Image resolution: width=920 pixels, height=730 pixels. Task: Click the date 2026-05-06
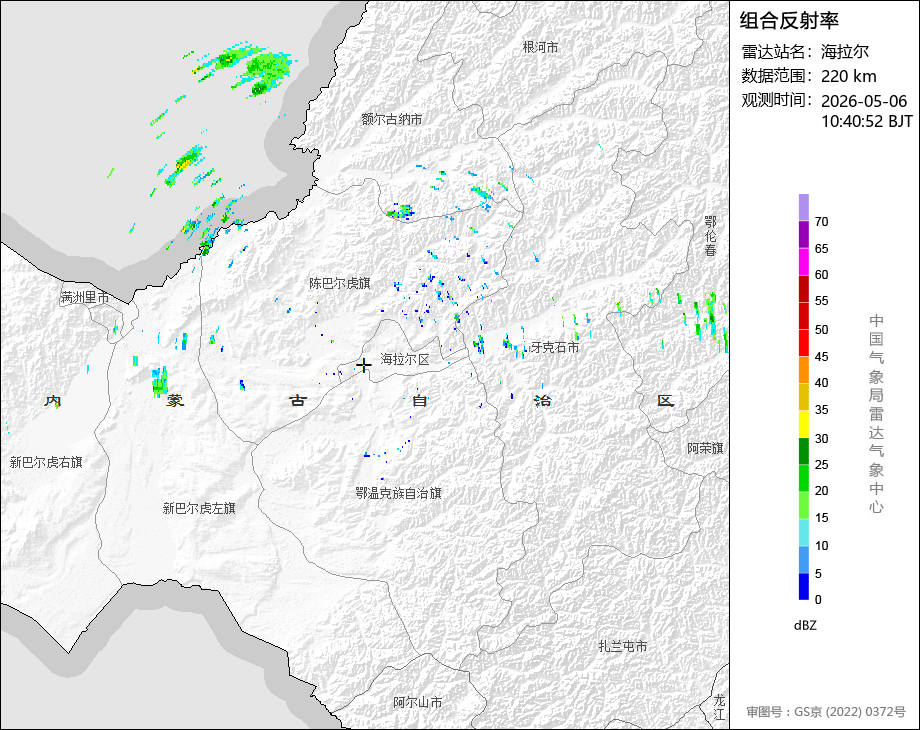[x=864, y=101]
